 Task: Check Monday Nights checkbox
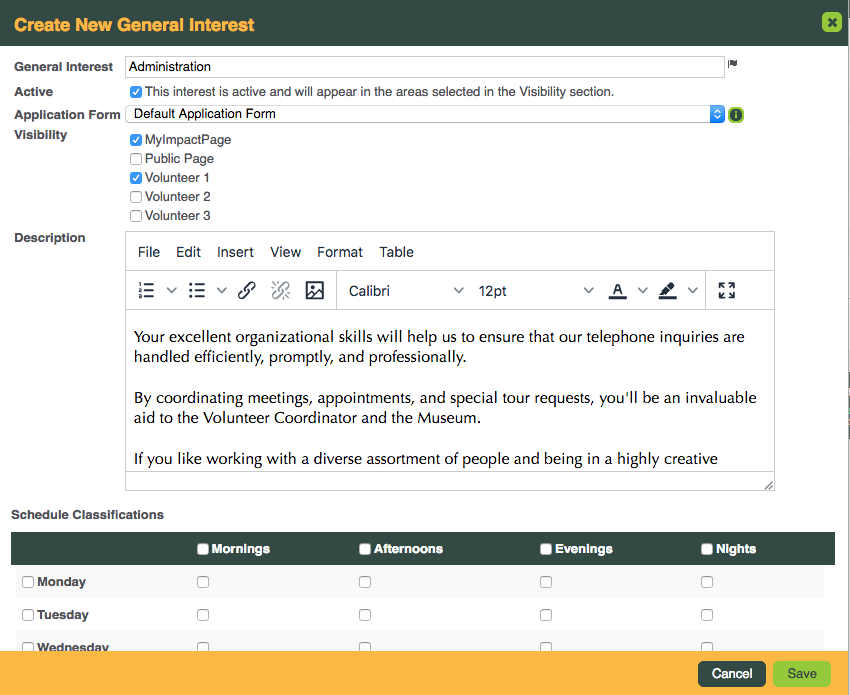(x=707, y=582)
